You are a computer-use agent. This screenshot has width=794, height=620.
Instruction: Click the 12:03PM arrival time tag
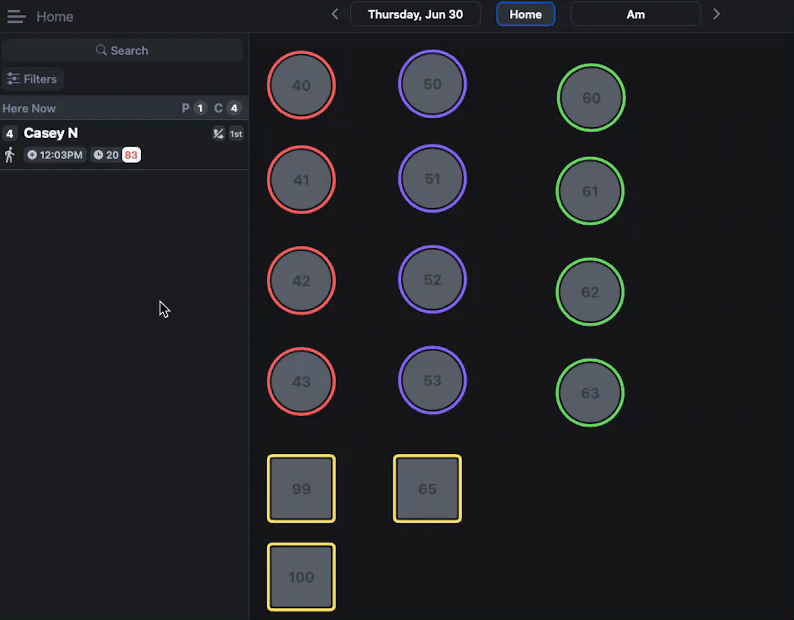pyautogui.click(x=55, y=155)
